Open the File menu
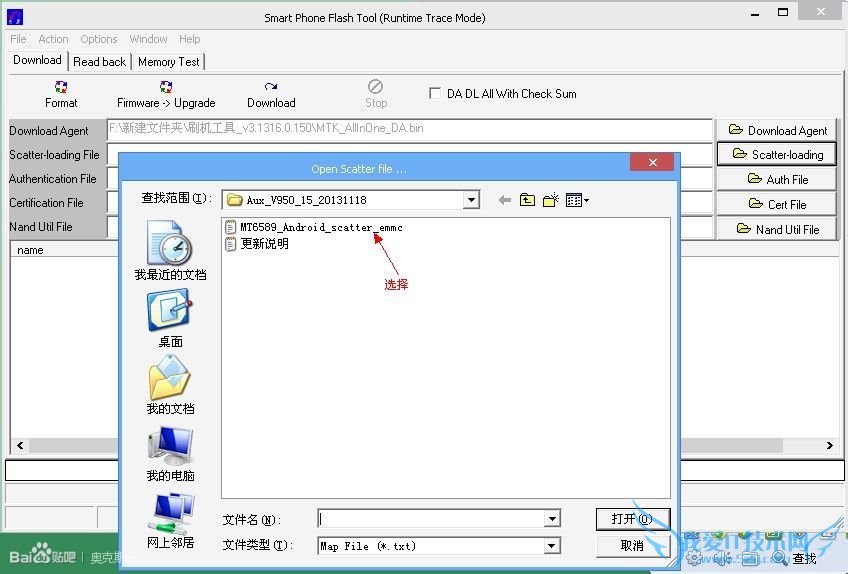The width and height of the screenshot is (848, 574). [18, 39]
